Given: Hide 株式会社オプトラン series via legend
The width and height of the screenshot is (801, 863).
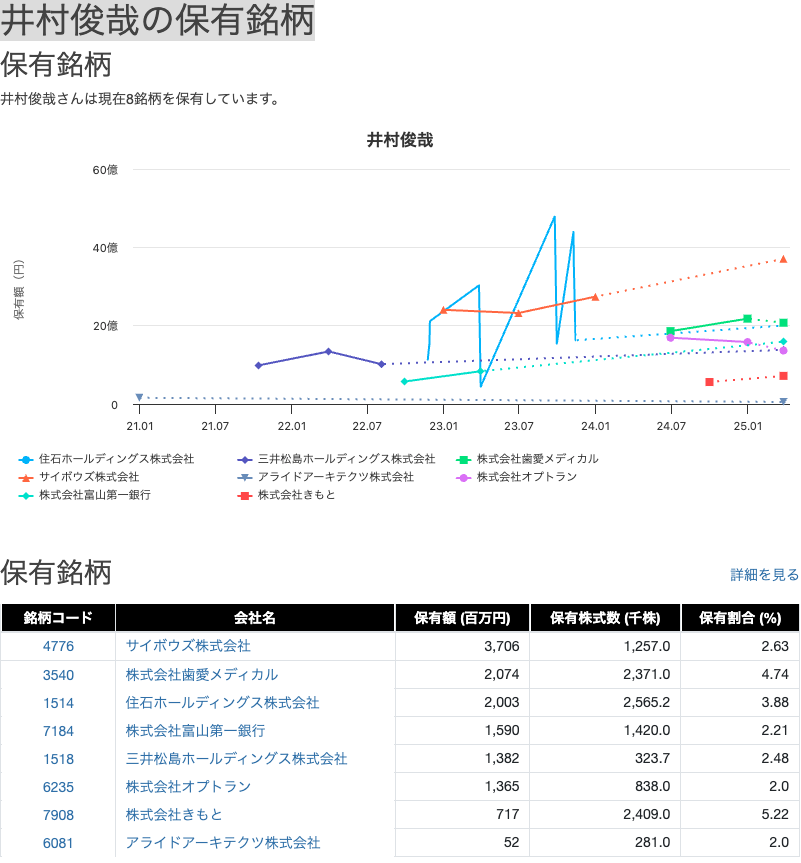Looking at the screenshot, I should pos(517,477).
